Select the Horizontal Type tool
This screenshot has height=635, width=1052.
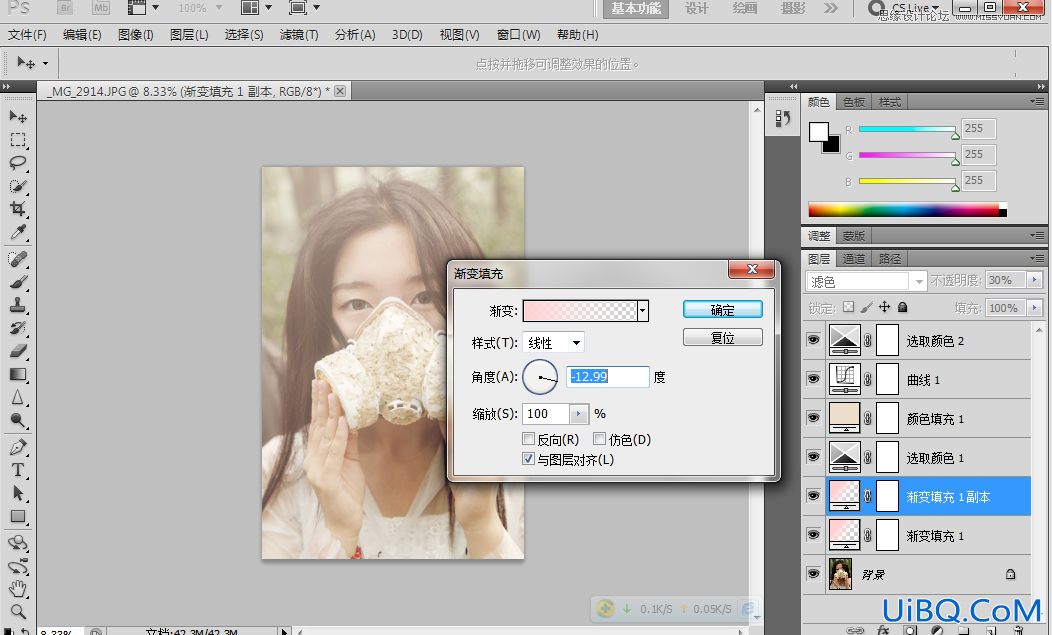click(x=18, y=470)
